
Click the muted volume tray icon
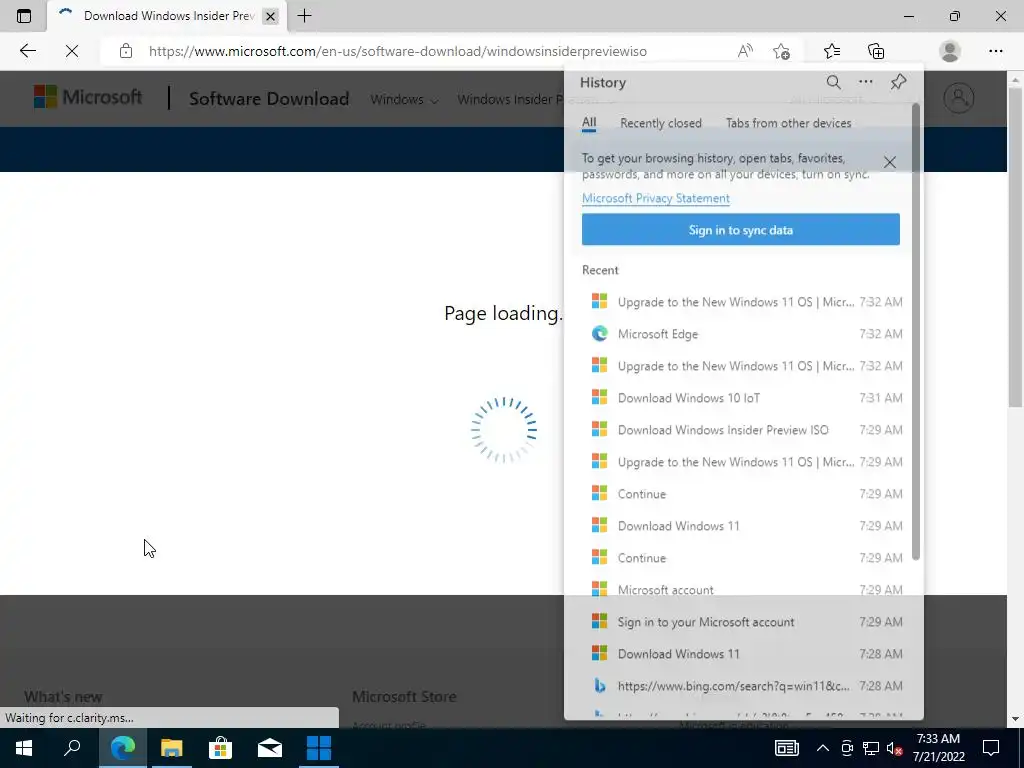894,748
